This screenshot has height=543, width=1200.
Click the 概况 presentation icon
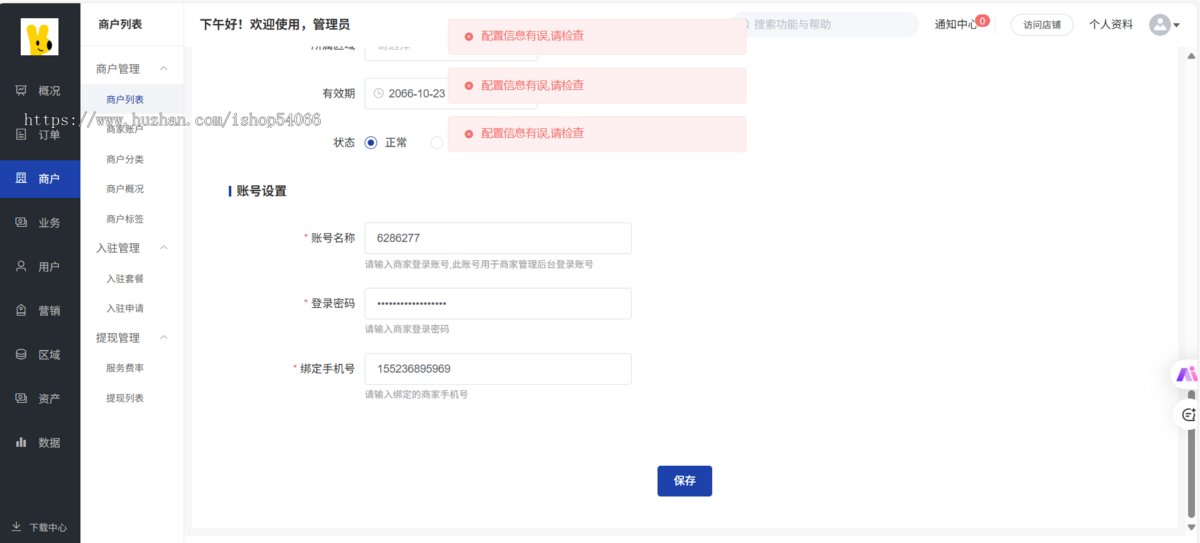tap(21, 90)
